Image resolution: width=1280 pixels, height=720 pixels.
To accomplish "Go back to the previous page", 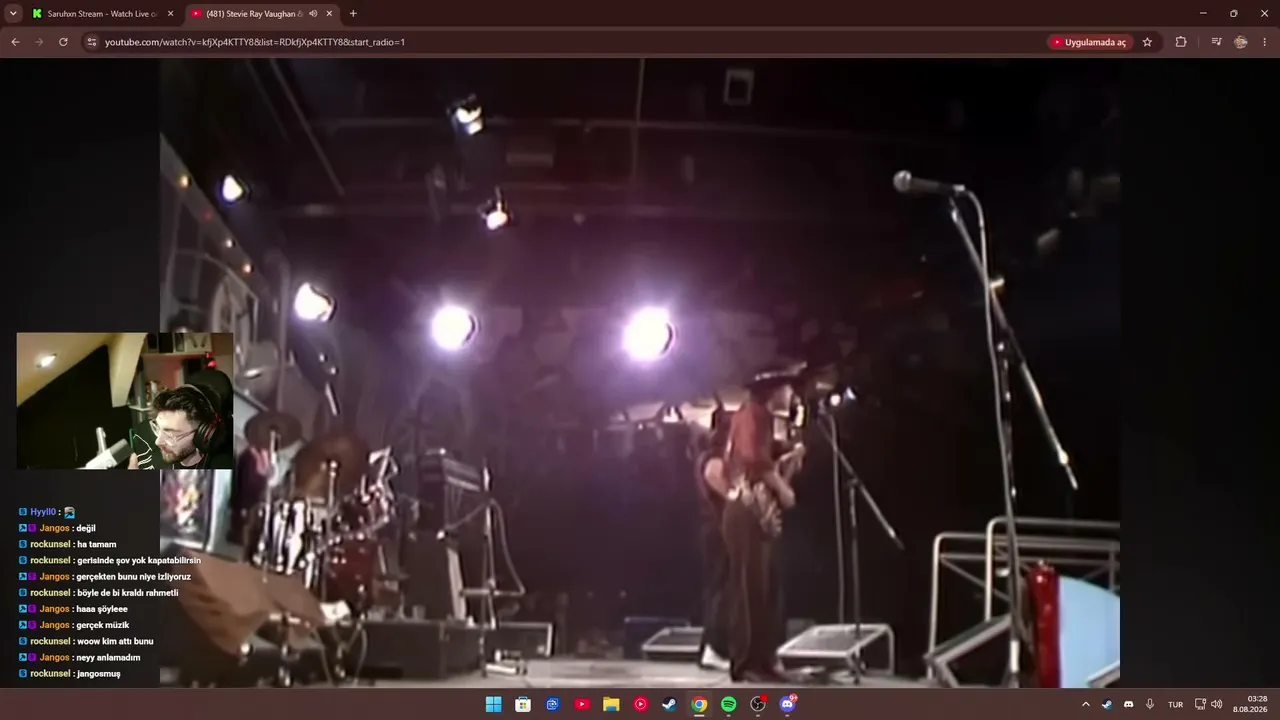I will [15, 42].
